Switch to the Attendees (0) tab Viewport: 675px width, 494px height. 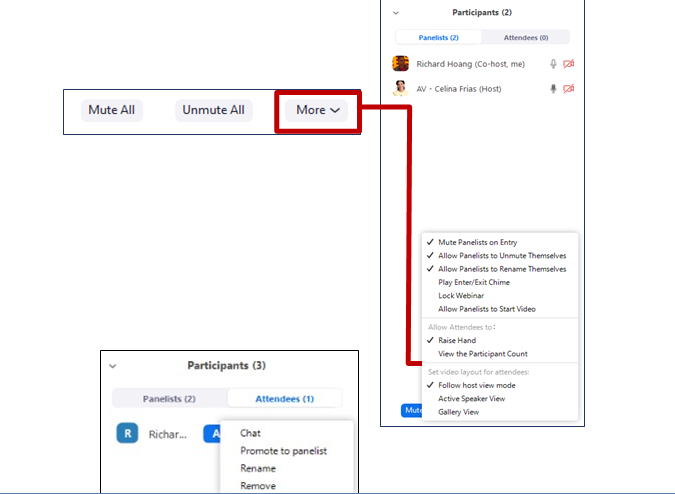click(x=524, y=37)
